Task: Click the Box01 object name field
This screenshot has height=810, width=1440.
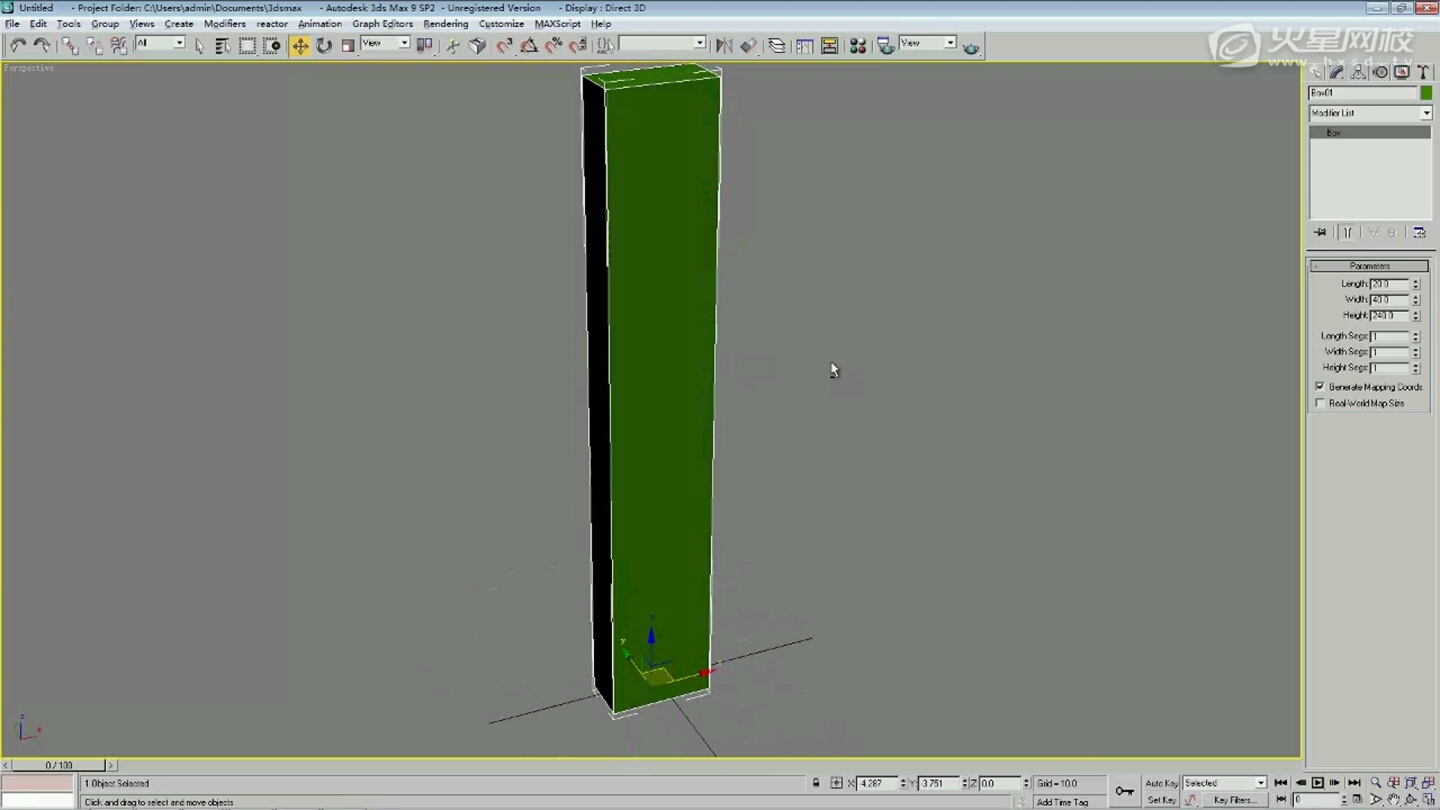Action: [1363, 93]
